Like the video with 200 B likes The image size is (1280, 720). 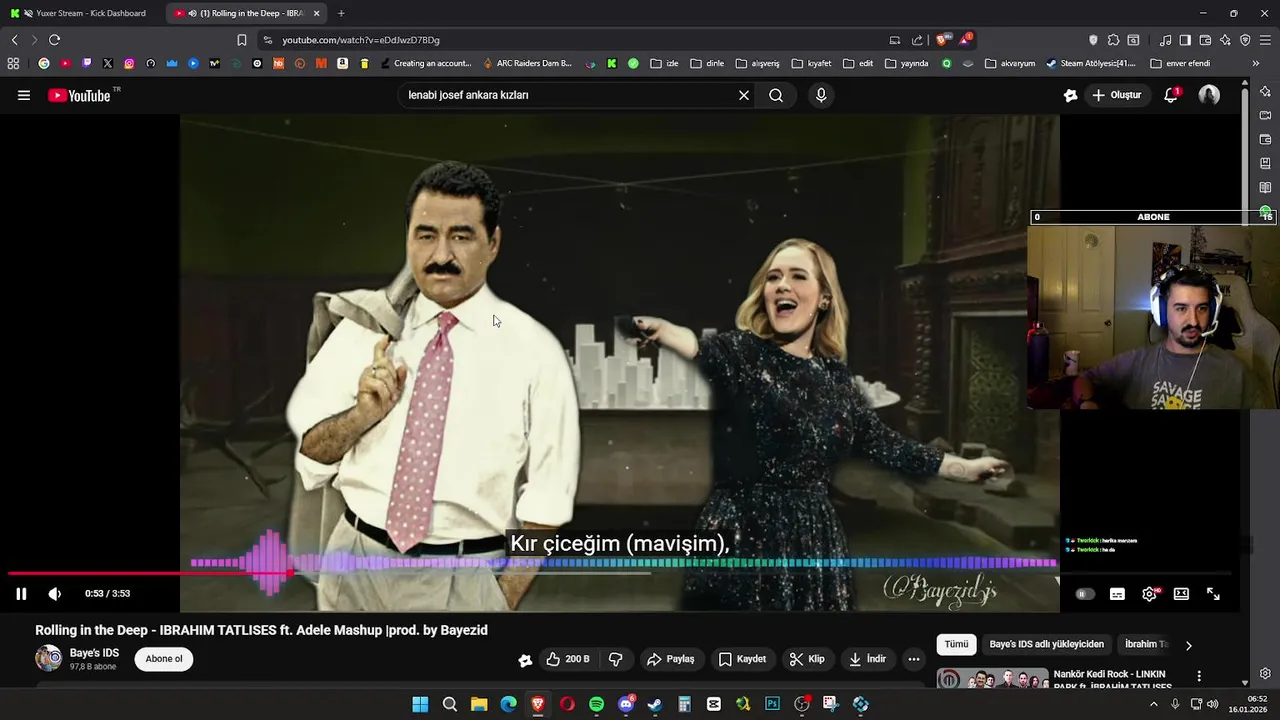568,659
